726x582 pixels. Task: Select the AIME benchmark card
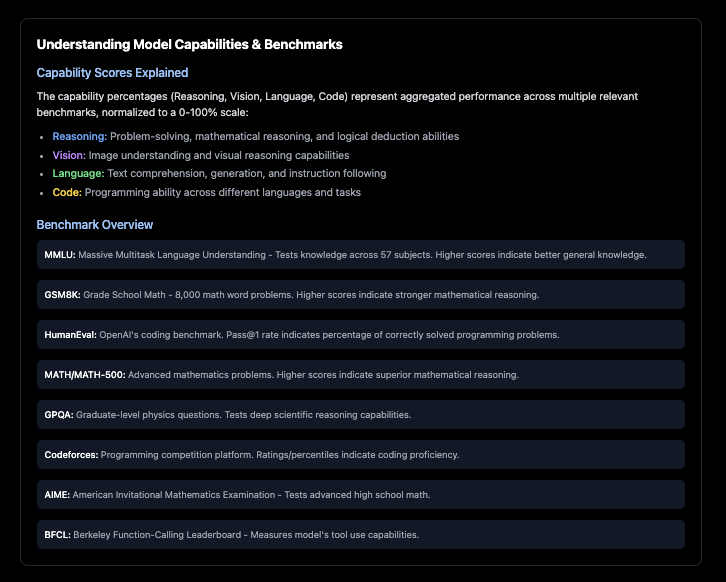tap(360, 494)
